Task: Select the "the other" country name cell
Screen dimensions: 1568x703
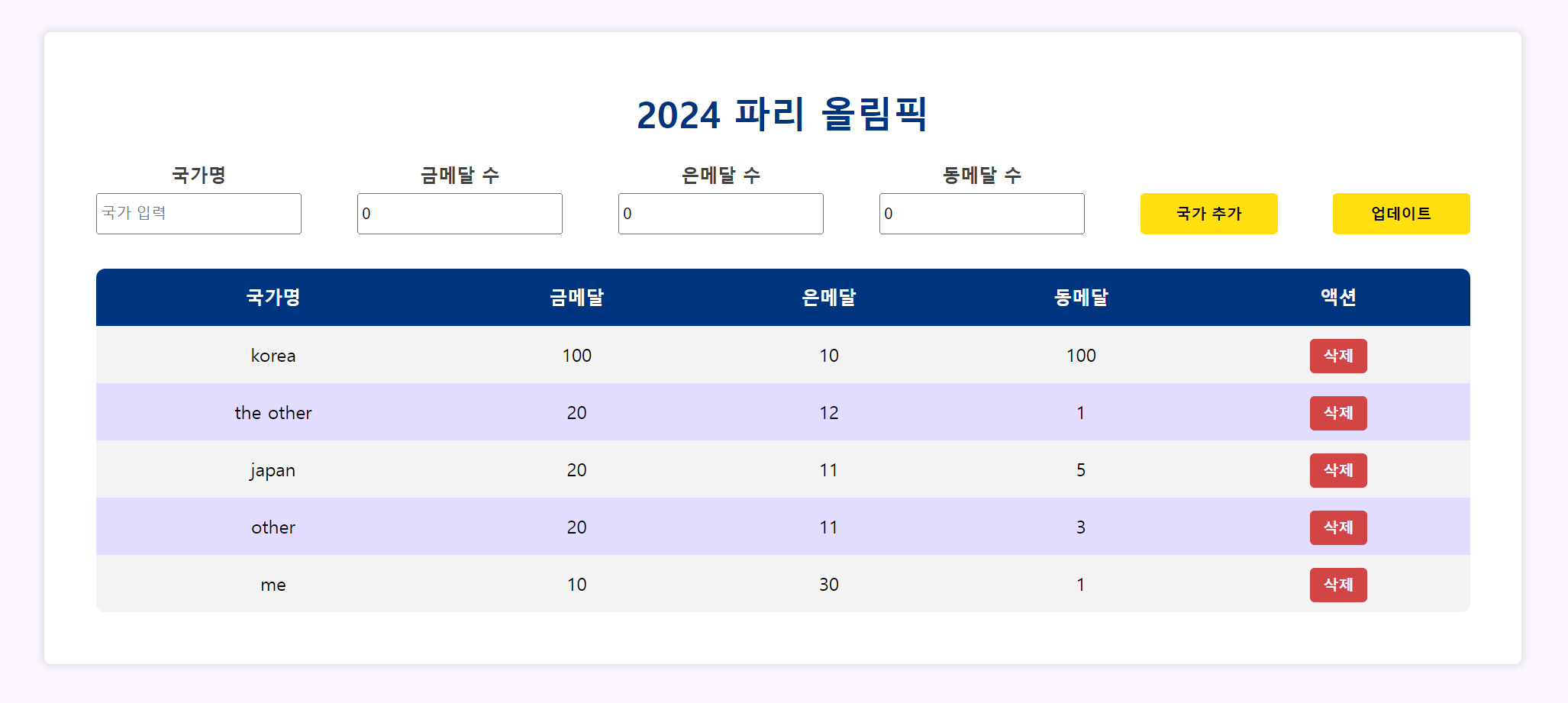Action: pos(273,412)
